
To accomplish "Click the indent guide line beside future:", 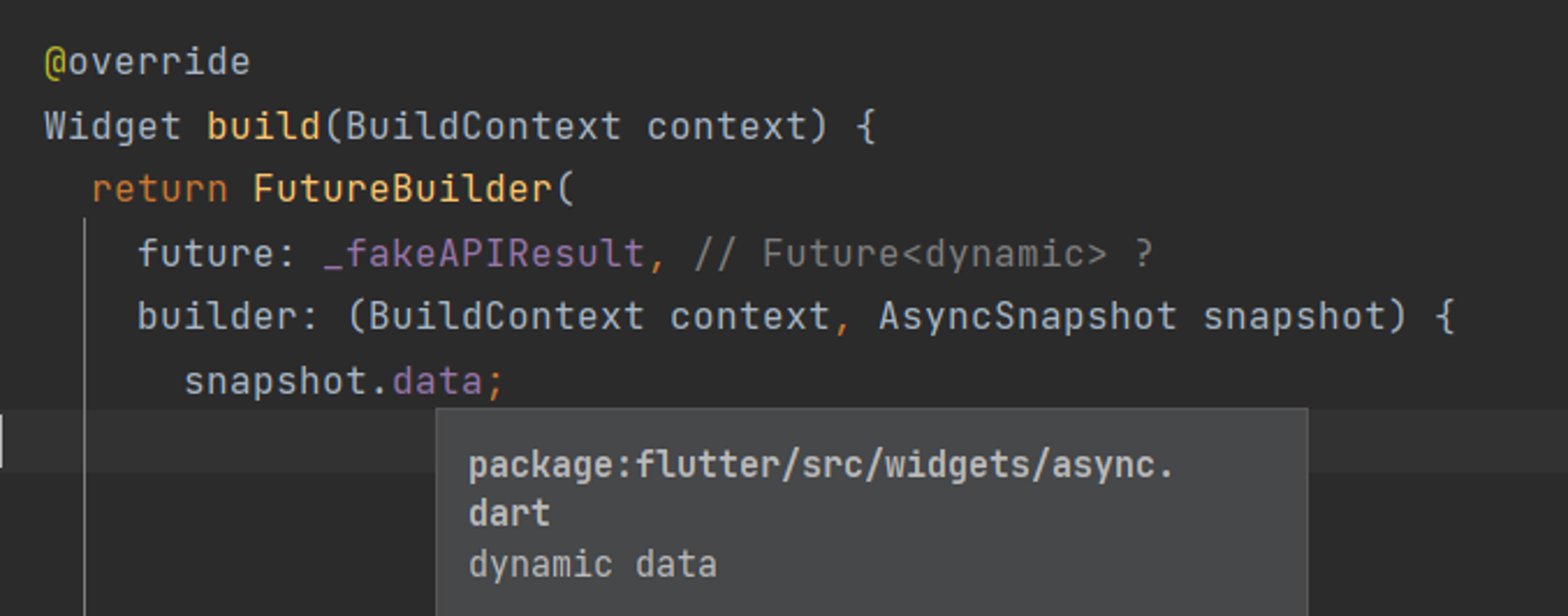I will 85,253.
